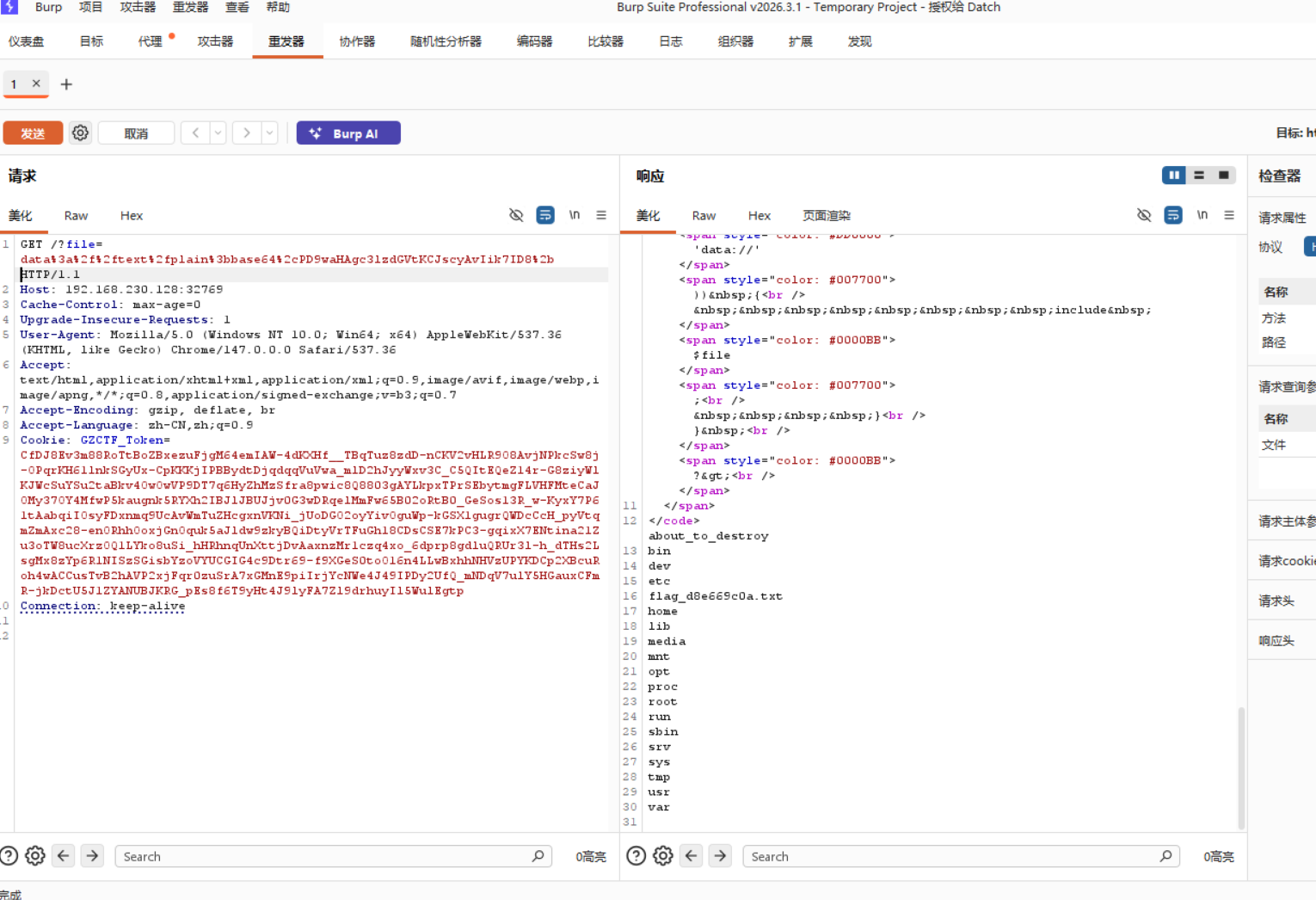Toggle newline display in response viewer
The height and width of the screenshot is (900, 1316).
click(1202, 215)
